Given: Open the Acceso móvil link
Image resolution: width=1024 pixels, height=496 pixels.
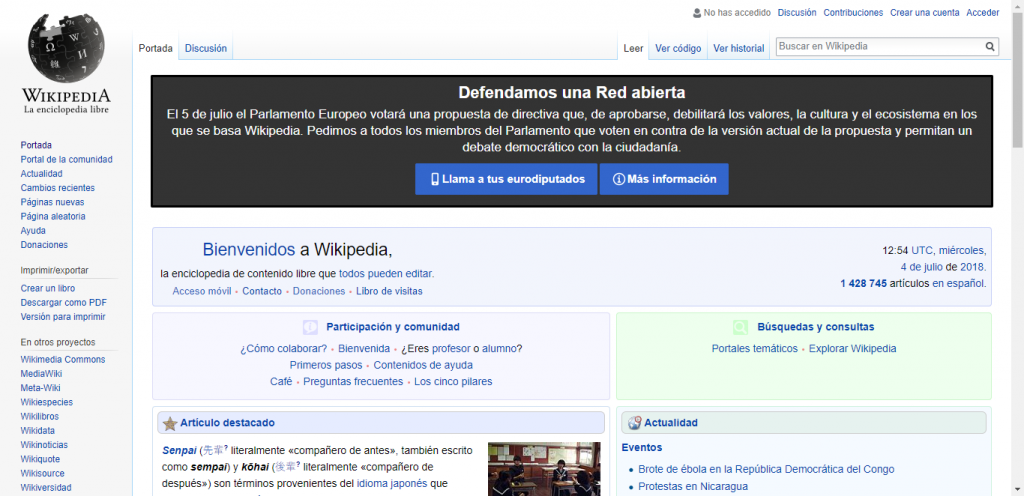Looking at the screenshot, I should [x=202, y=292].
